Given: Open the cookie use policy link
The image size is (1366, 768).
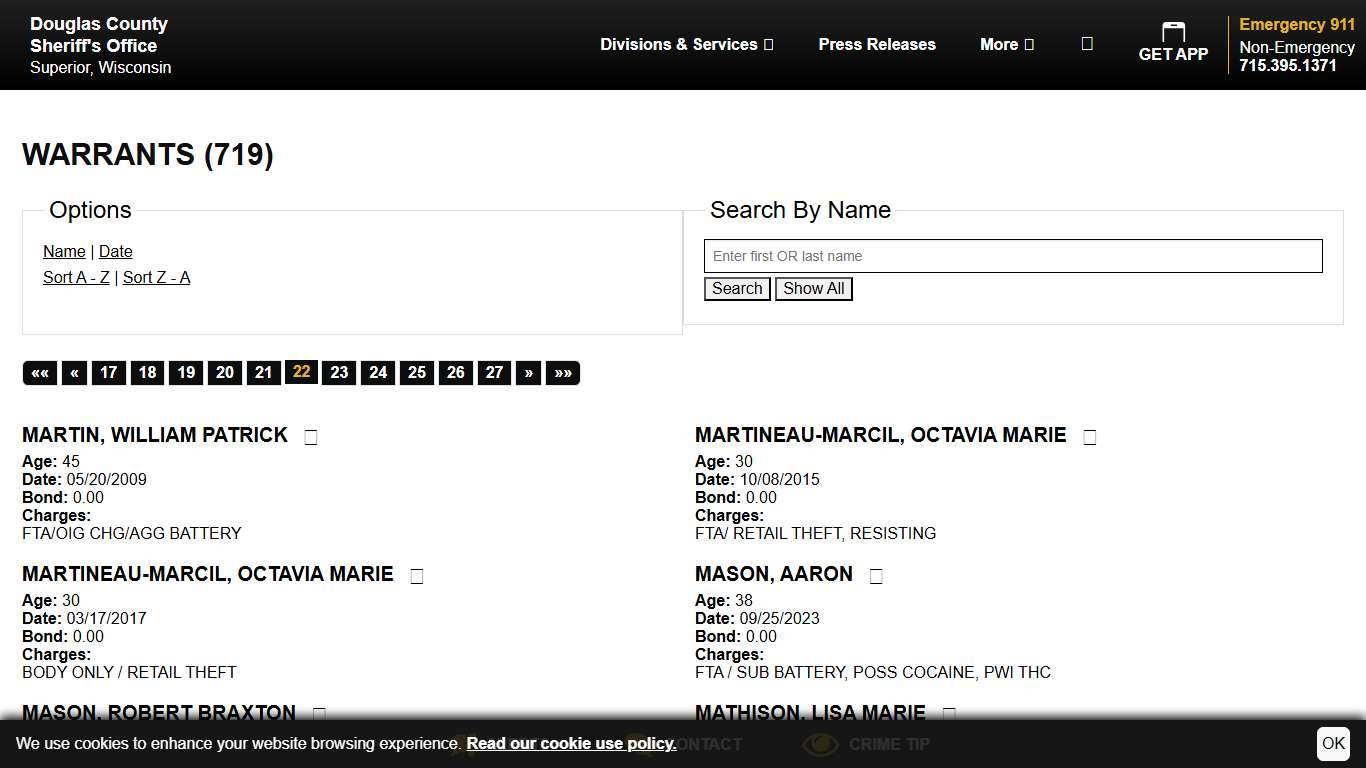Looking at the screenshot, I should tap(571, 743).
